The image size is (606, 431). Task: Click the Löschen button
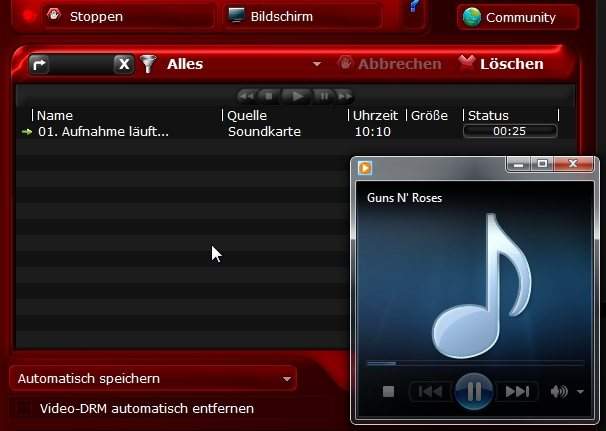(502, 63)
